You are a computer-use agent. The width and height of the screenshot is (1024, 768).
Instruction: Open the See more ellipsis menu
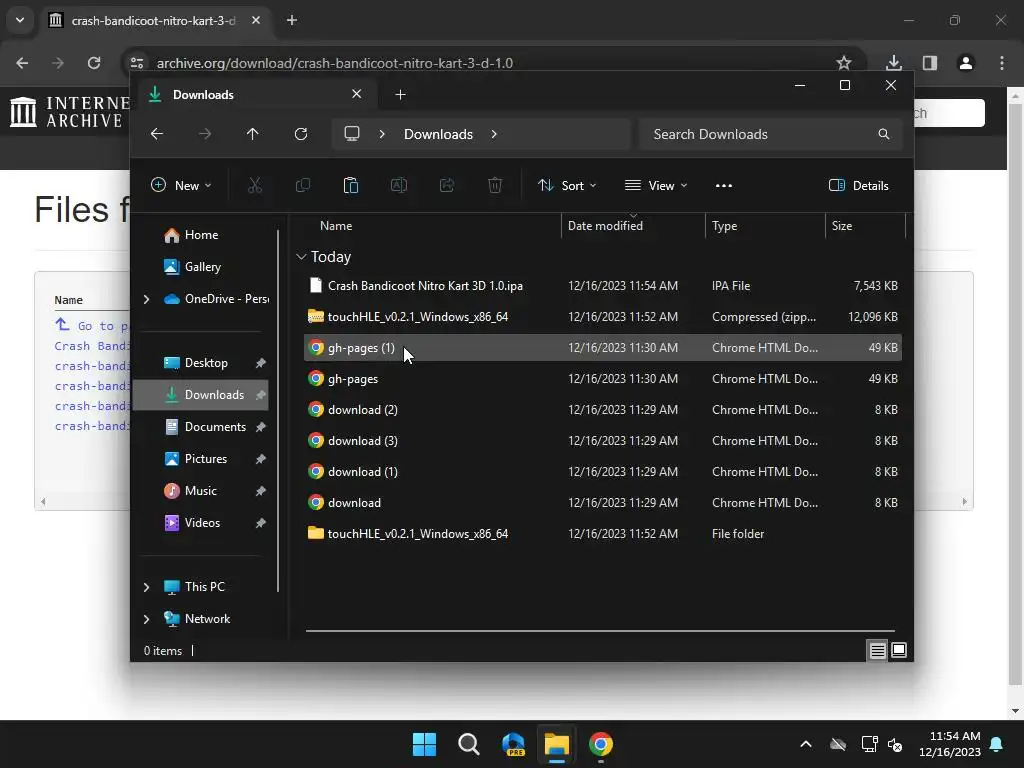click(x=724, y=185)
